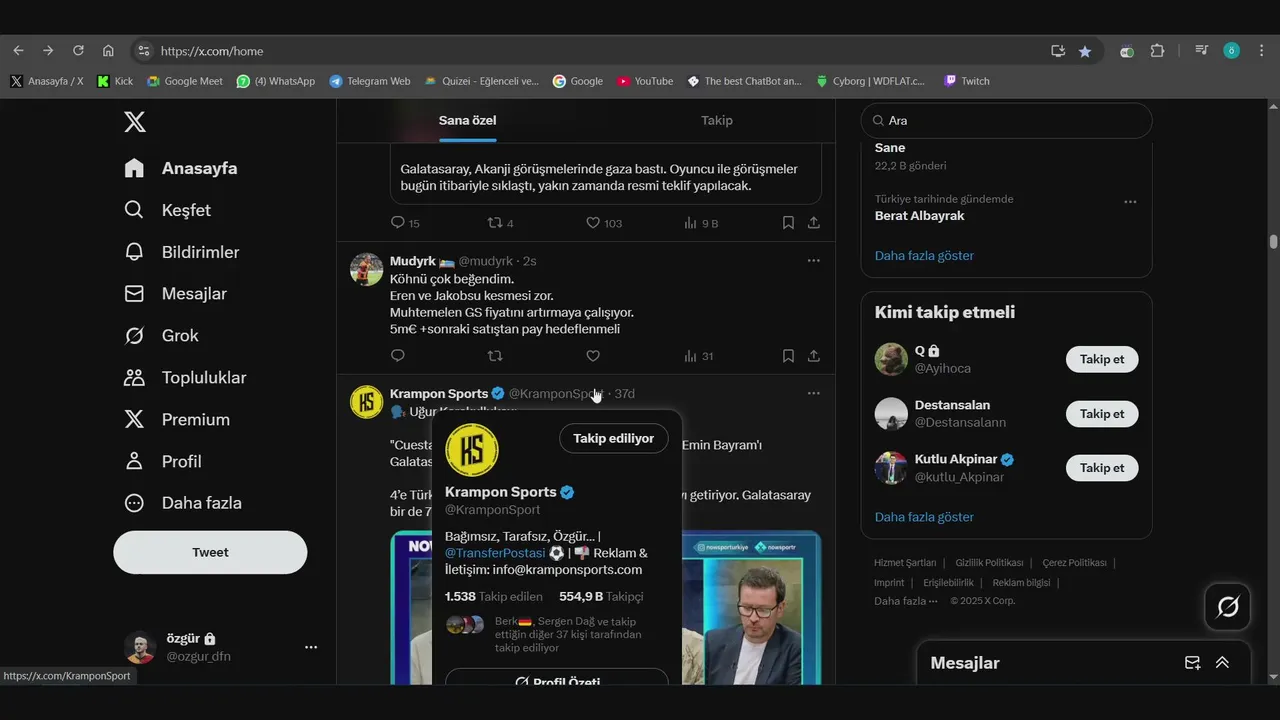Open the 1.538 Takip edilen list
1280x720 pixels.
click(x=493, y=597)
